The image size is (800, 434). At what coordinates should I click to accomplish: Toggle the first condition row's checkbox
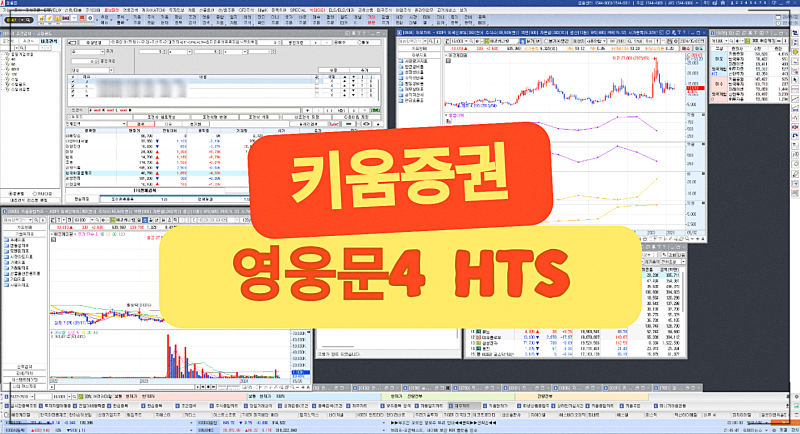point(72,82)
